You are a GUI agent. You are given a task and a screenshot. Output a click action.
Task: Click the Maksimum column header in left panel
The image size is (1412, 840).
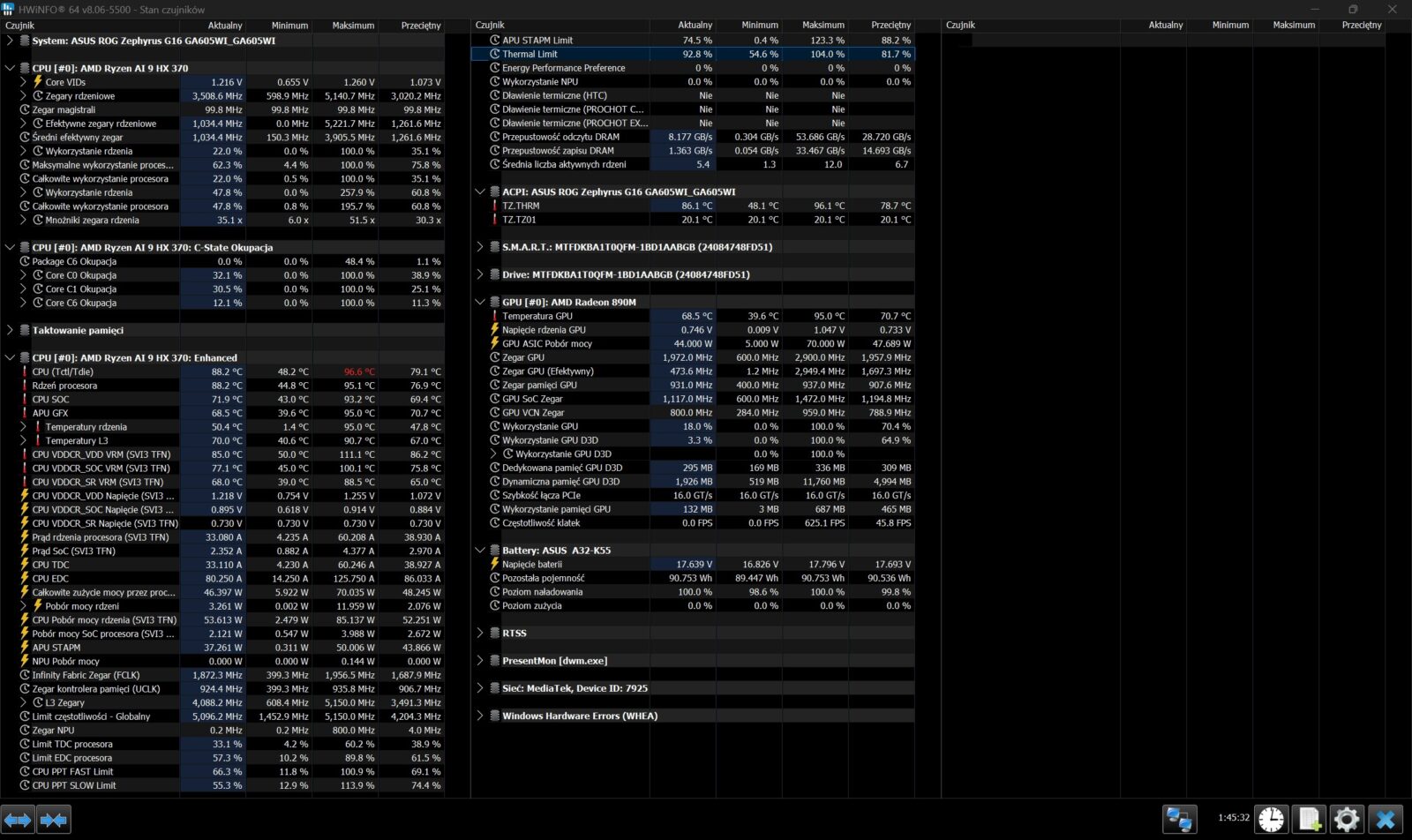353,25
